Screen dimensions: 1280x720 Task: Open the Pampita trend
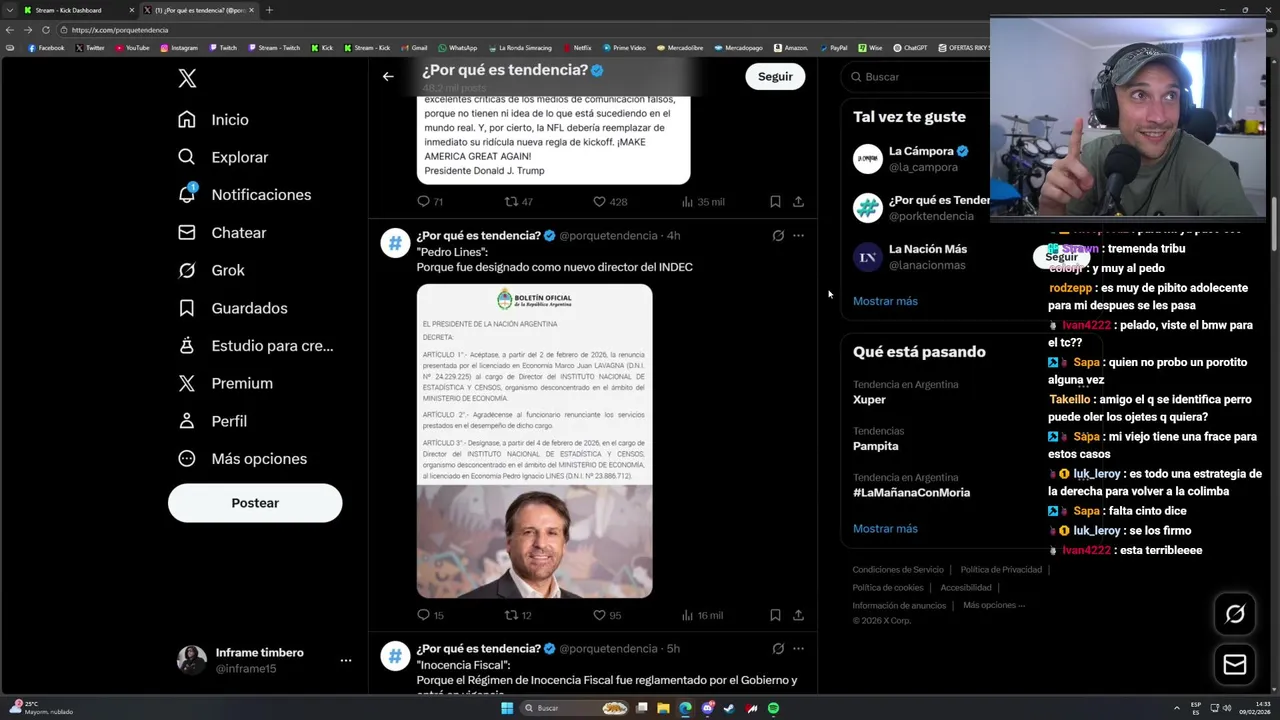click(875, 446)
